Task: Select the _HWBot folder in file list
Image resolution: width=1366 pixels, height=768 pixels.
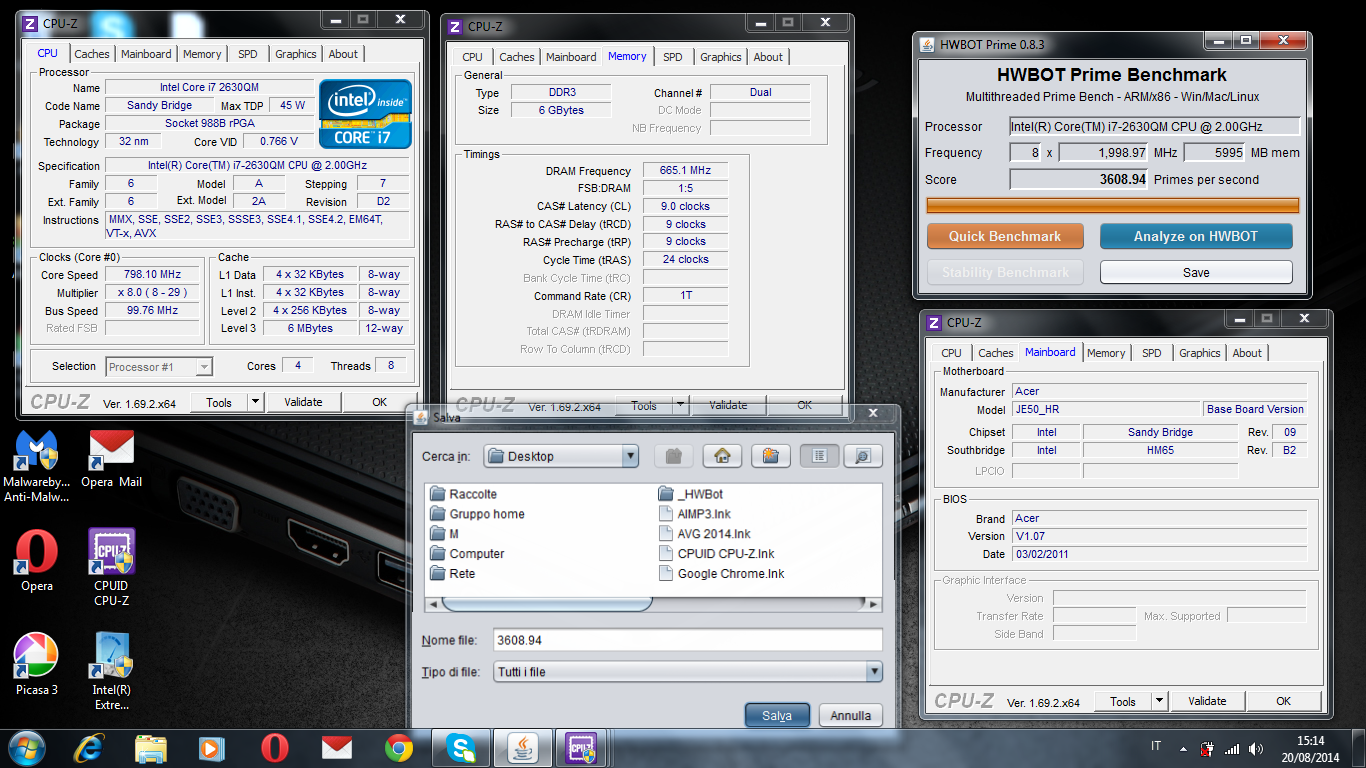Action: pyautogui.click(x=691, y=494)
